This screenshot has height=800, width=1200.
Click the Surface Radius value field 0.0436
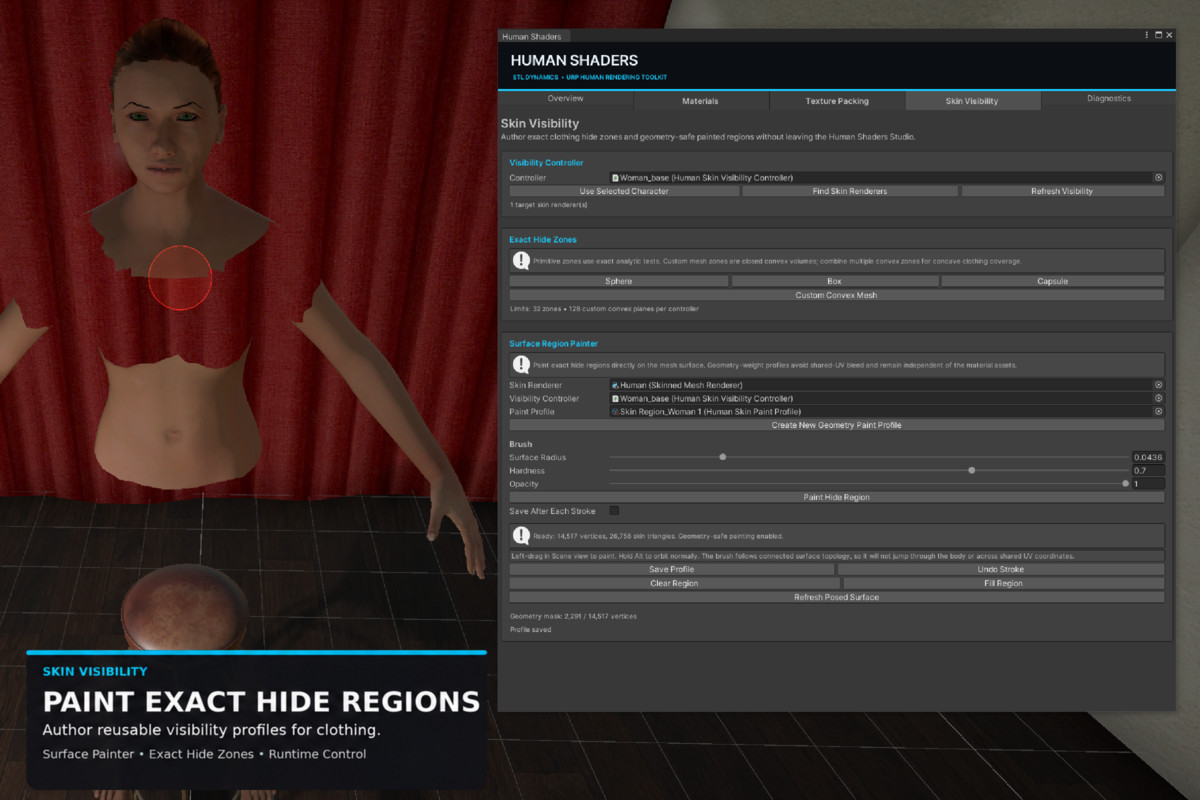[x=1148, y=457]
